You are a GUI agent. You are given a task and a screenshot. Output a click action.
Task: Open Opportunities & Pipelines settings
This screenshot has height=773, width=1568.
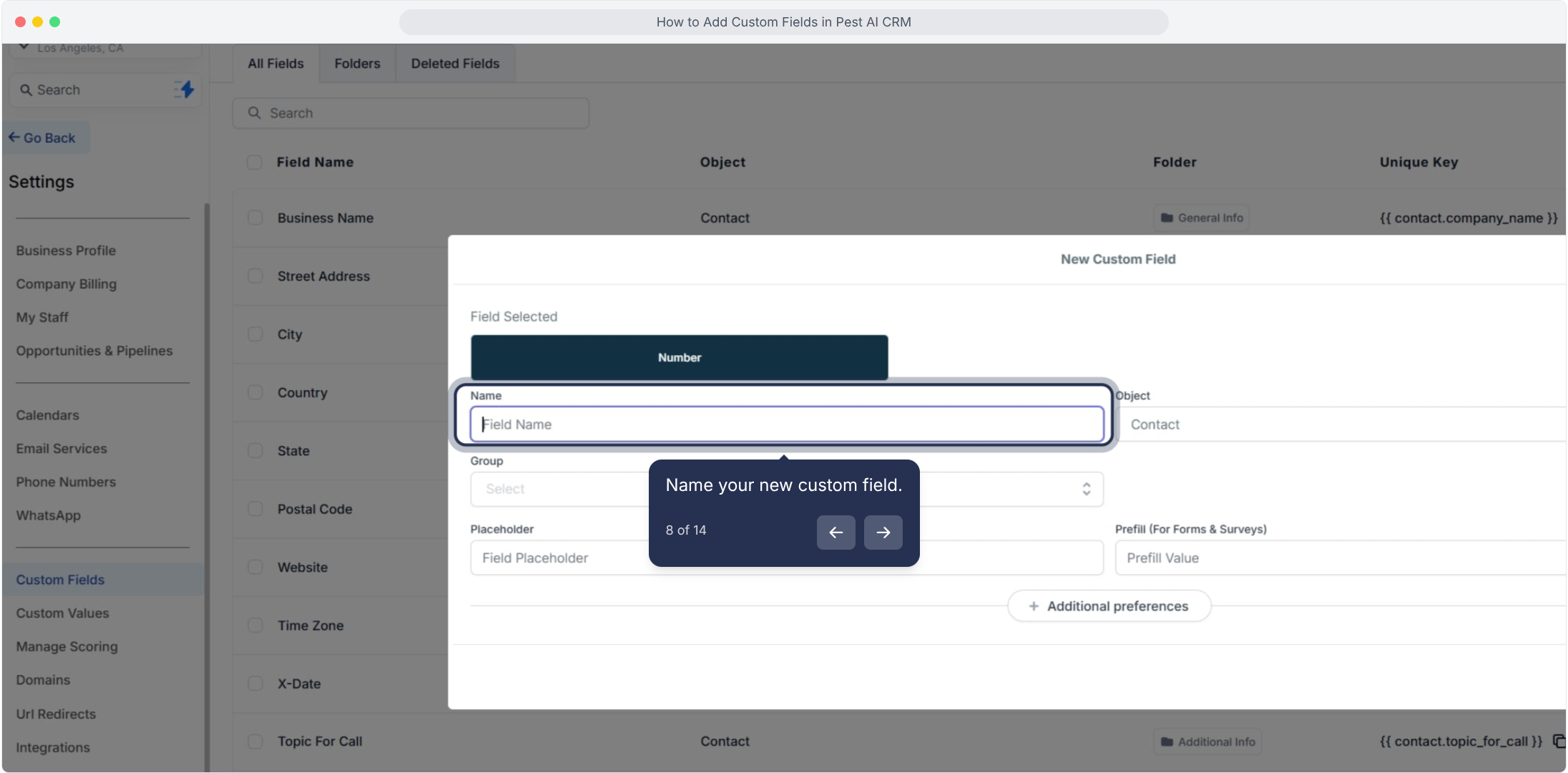coord(94,351)
